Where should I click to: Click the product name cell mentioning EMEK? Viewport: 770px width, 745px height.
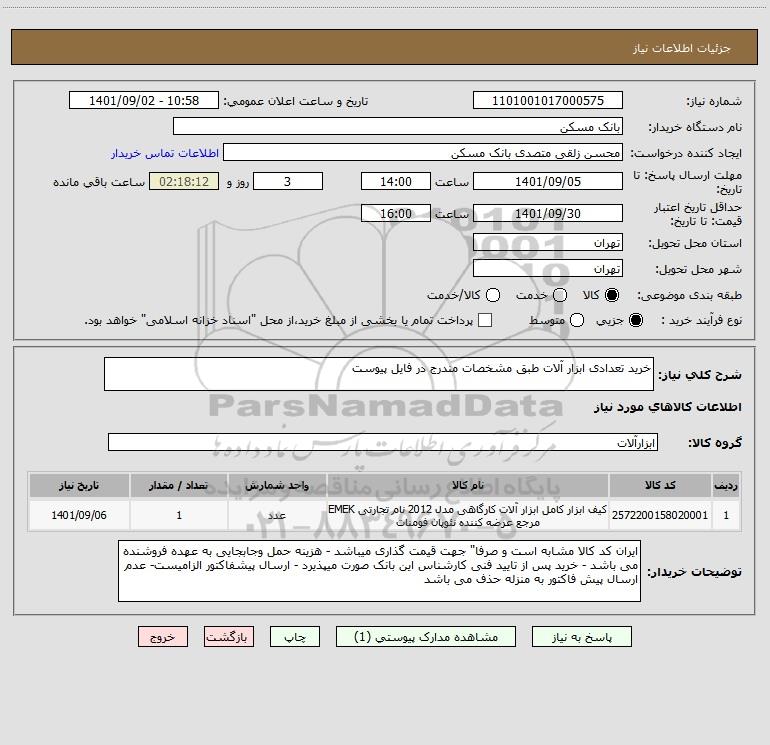468,515
